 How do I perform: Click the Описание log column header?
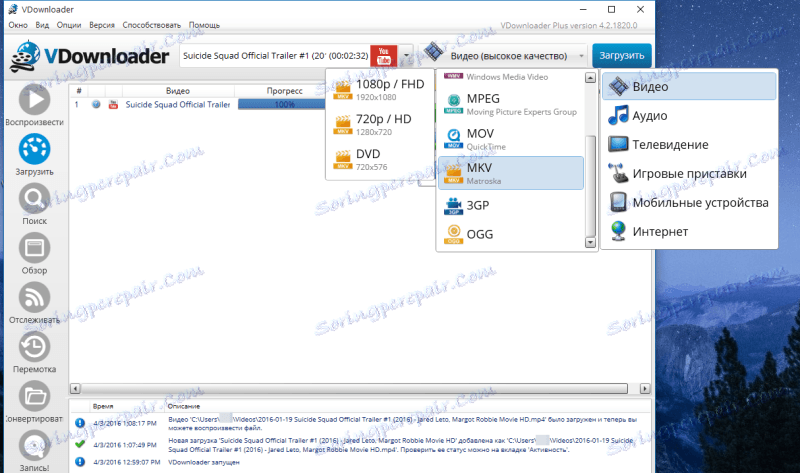click(184, 407)
